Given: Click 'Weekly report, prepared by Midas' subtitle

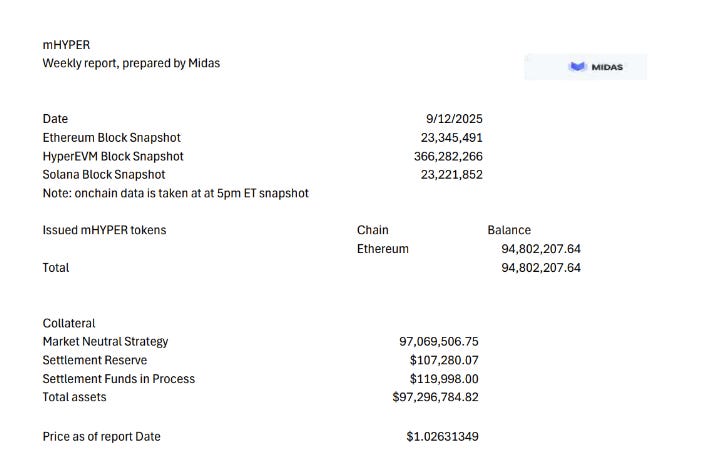Looking at the screenshot, I should pos(131,63).
